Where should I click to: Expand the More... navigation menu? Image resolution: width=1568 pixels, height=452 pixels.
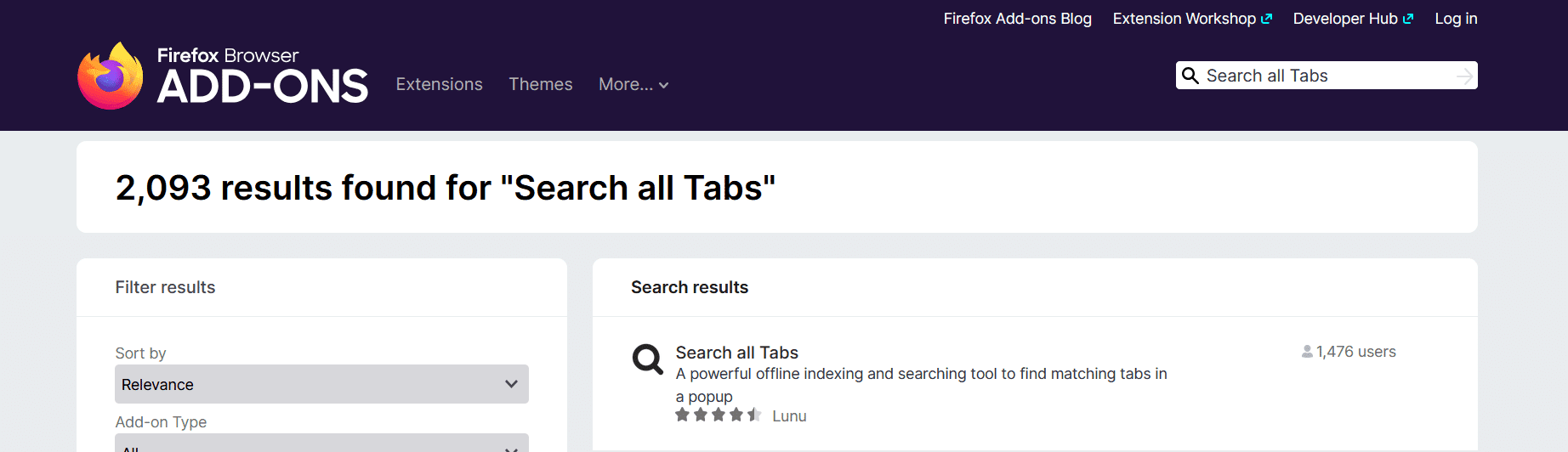[633, 84]
